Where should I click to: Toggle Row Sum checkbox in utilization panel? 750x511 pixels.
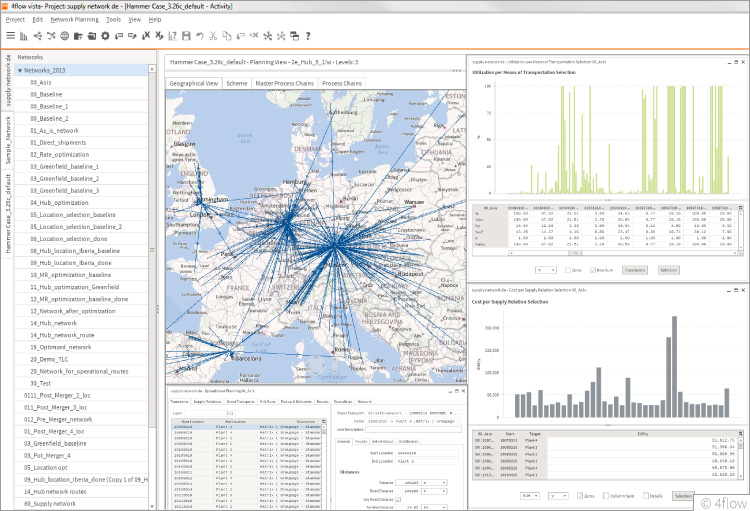pos(594,269)
